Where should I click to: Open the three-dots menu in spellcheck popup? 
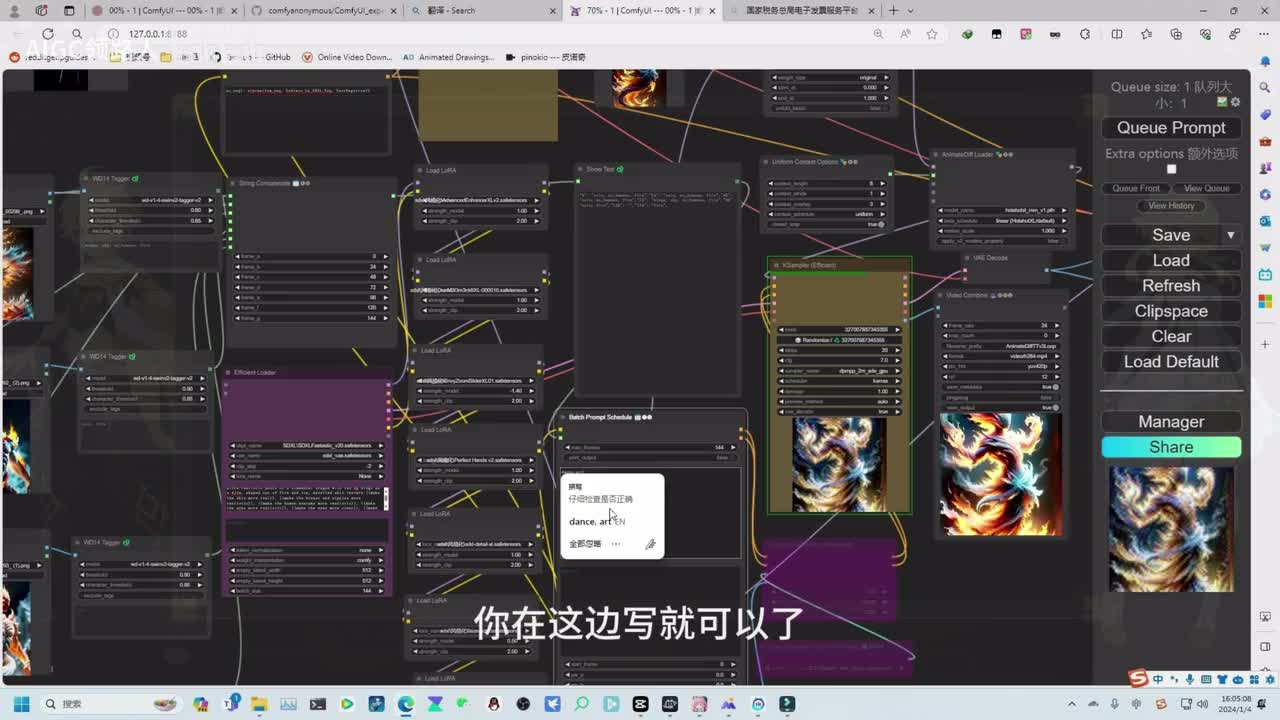click(616, 544)
